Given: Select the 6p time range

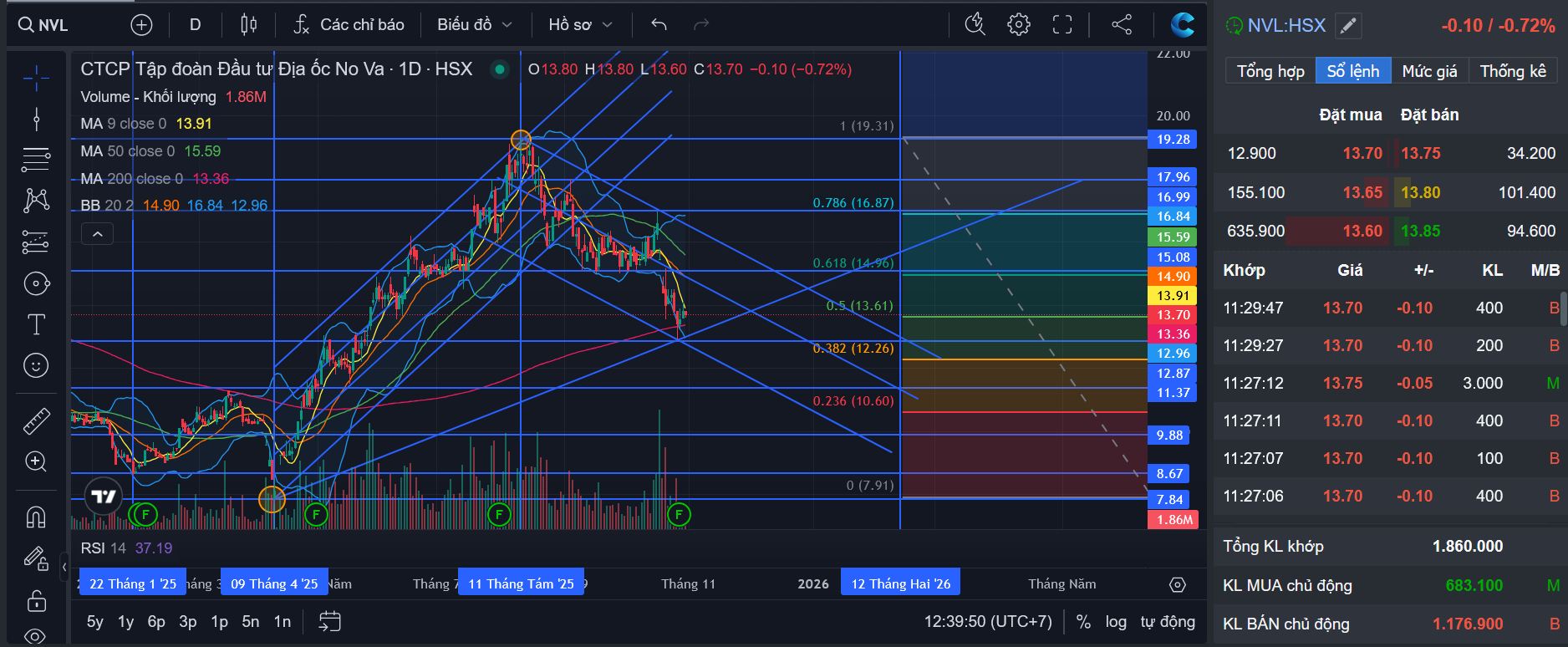Looking at the screenshot, I should click(156, 622).
